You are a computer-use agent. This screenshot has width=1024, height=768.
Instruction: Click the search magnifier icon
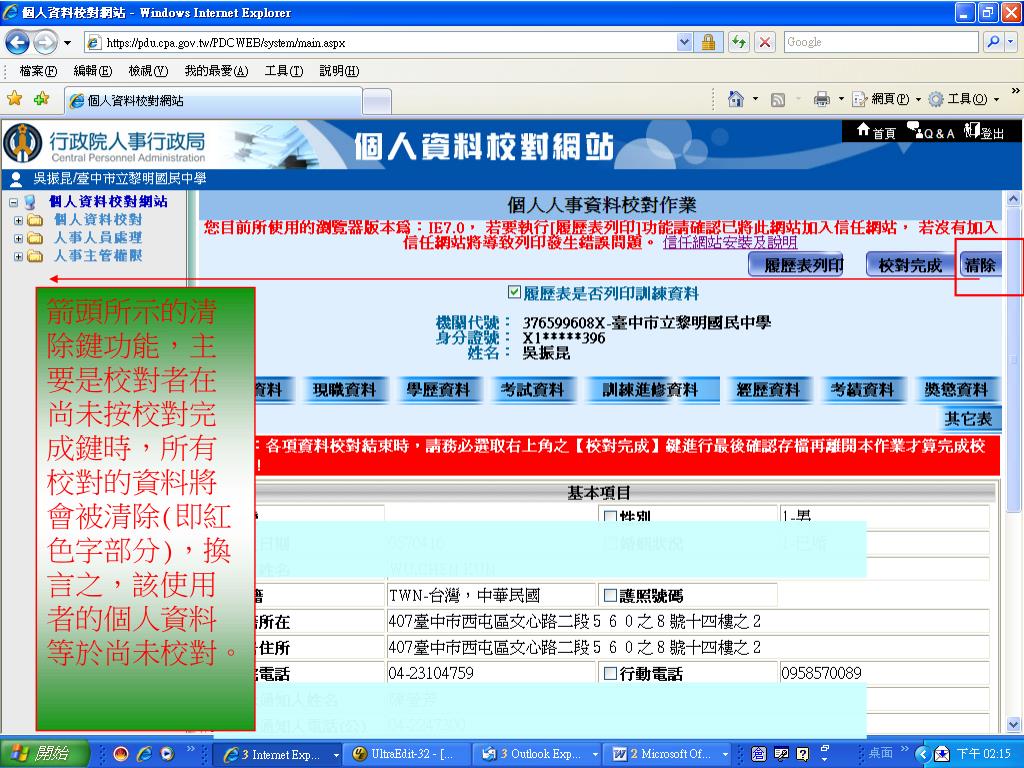coord(993,42)
